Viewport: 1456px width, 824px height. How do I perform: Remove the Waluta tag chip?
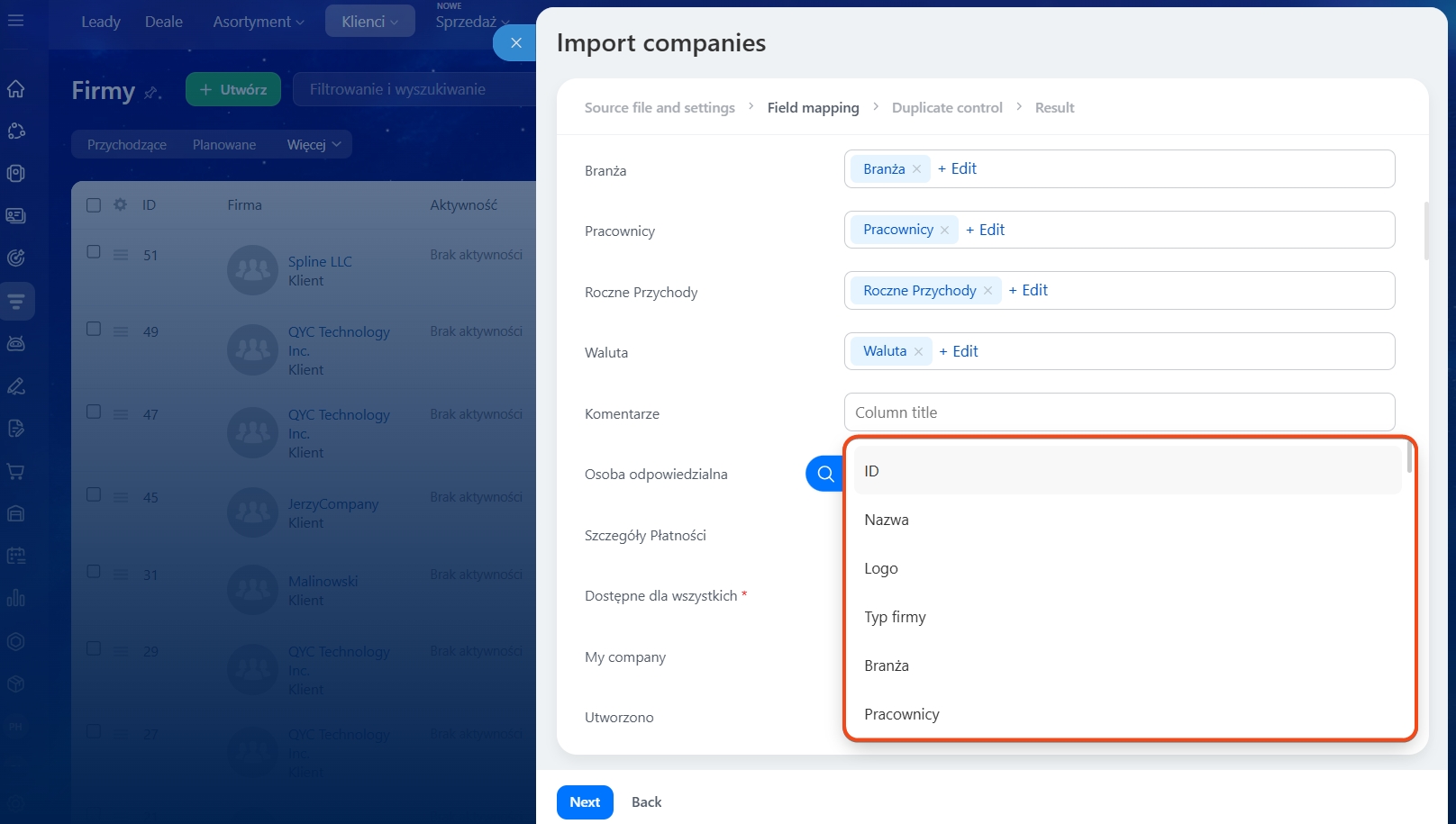[918, 352]
